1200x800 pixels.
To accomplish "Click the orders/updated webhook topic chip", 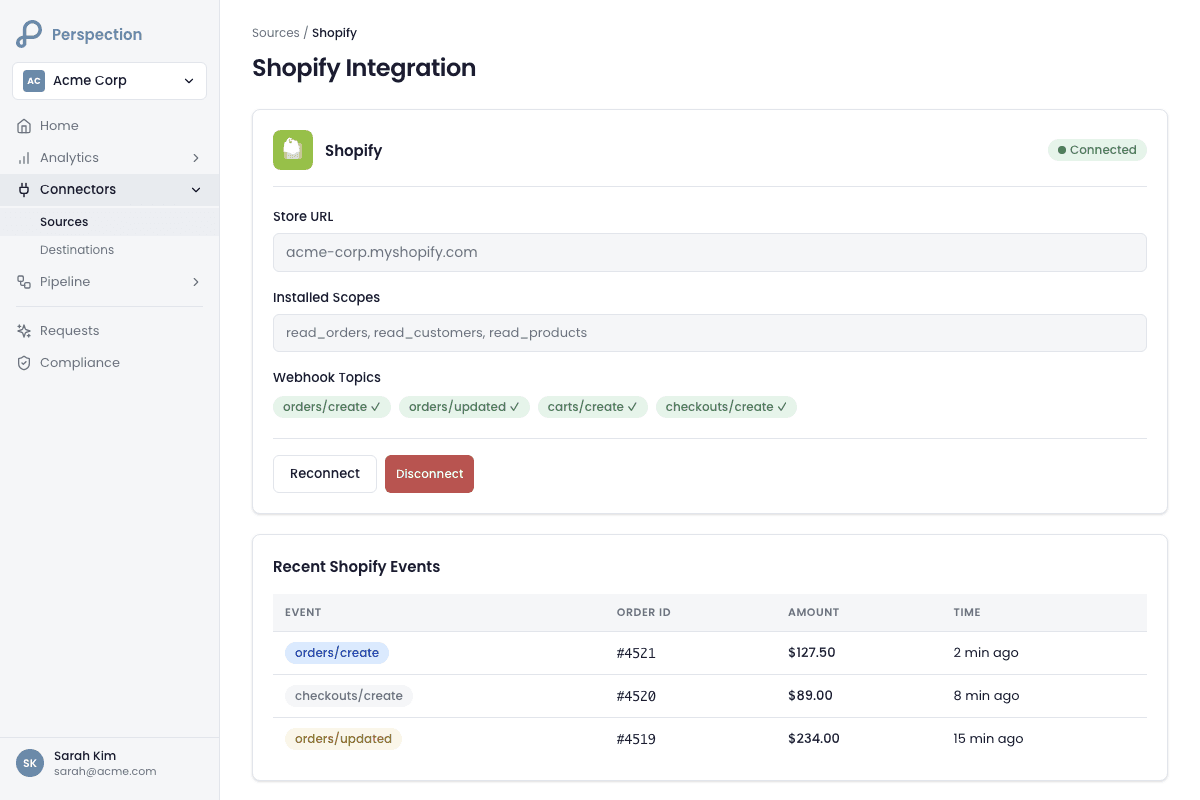I will click(464, 407).
